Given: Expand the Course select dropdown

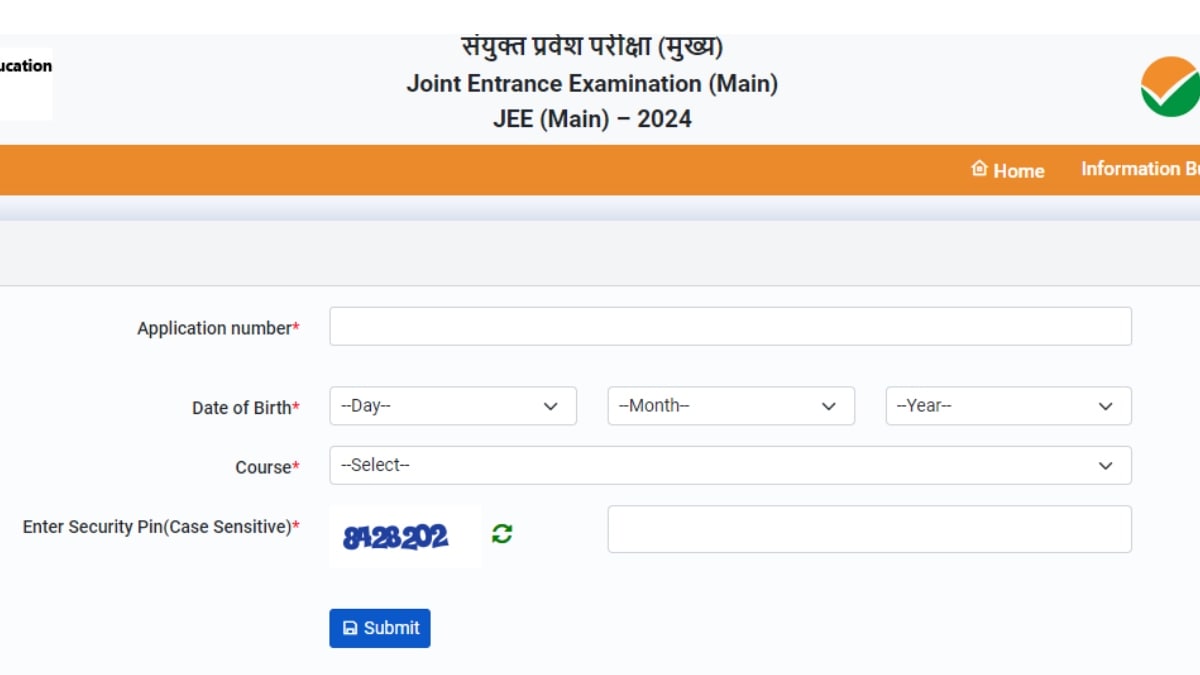Looking at the screenshot, I should click(730, 465).
